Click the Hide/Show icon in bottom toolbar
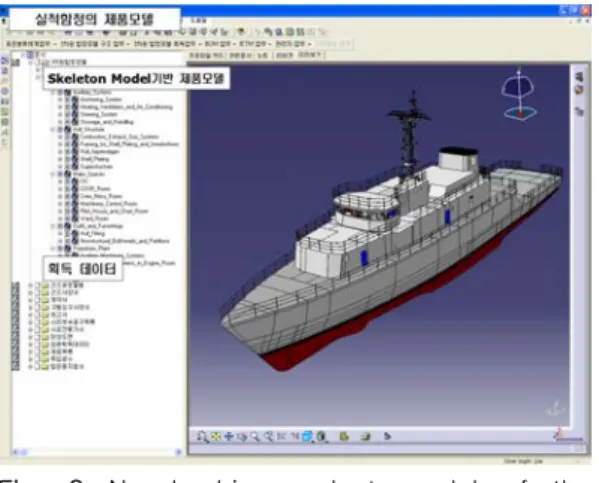This screenshot has height=483, width=599. (344, 436)
